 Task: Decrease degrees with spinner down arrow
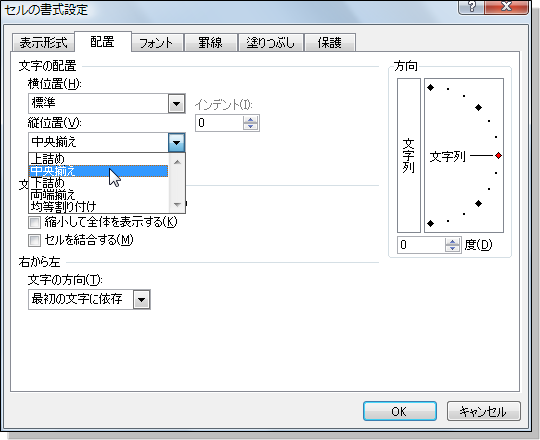452,248
